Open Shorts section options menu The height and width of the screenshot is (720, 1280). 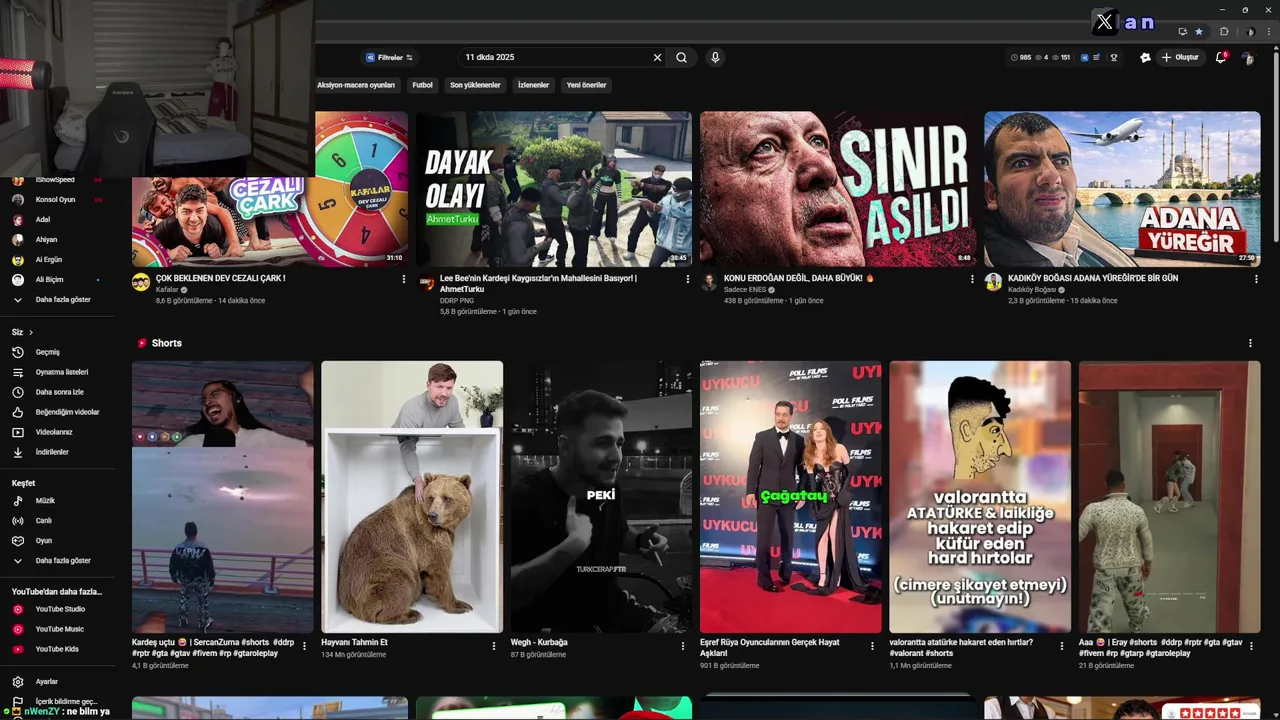pyautogui.click(x=1250, y=343)
